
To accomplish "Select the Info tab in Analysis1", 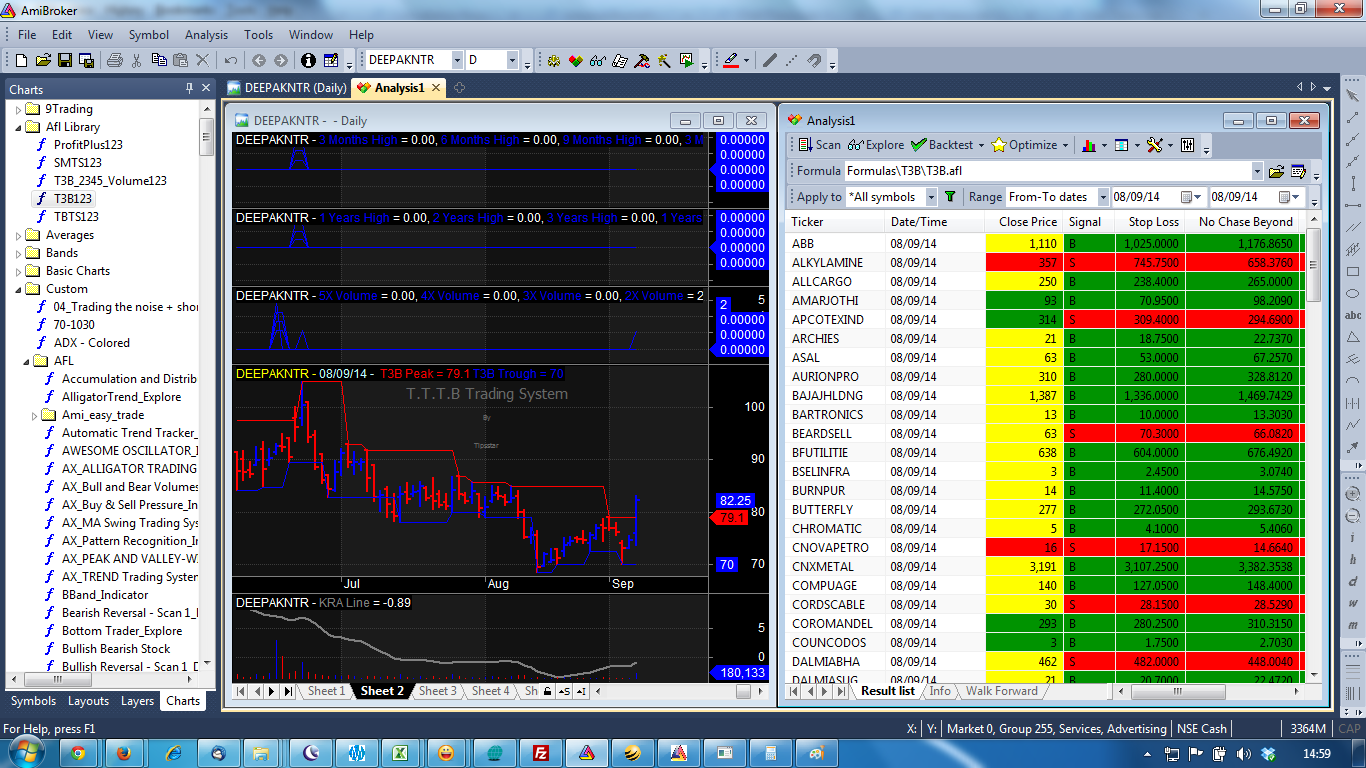I will point(940,691).
